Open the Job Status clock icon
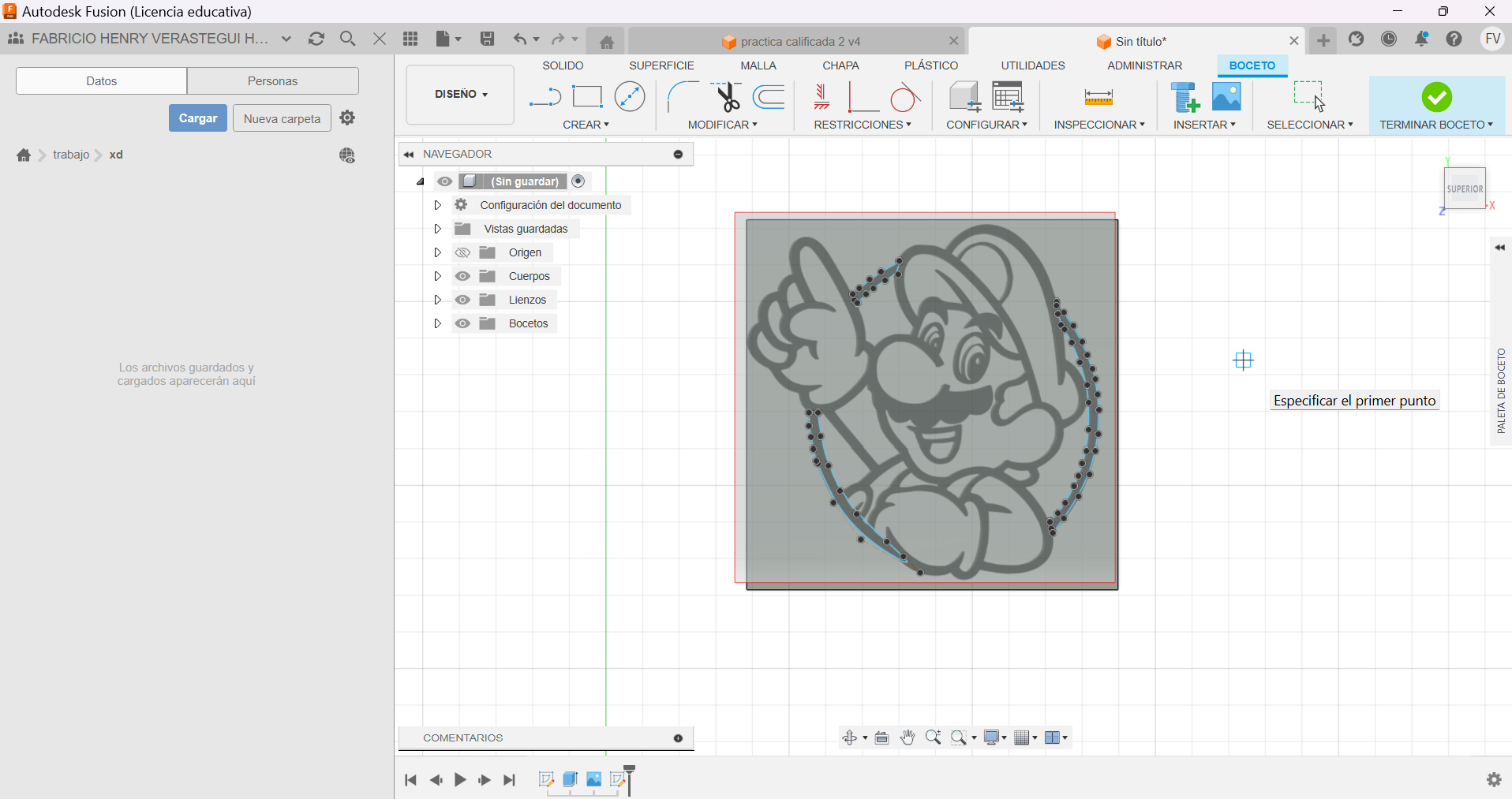The width and height of the screenshot is (1512, 799). point(1389,39)
